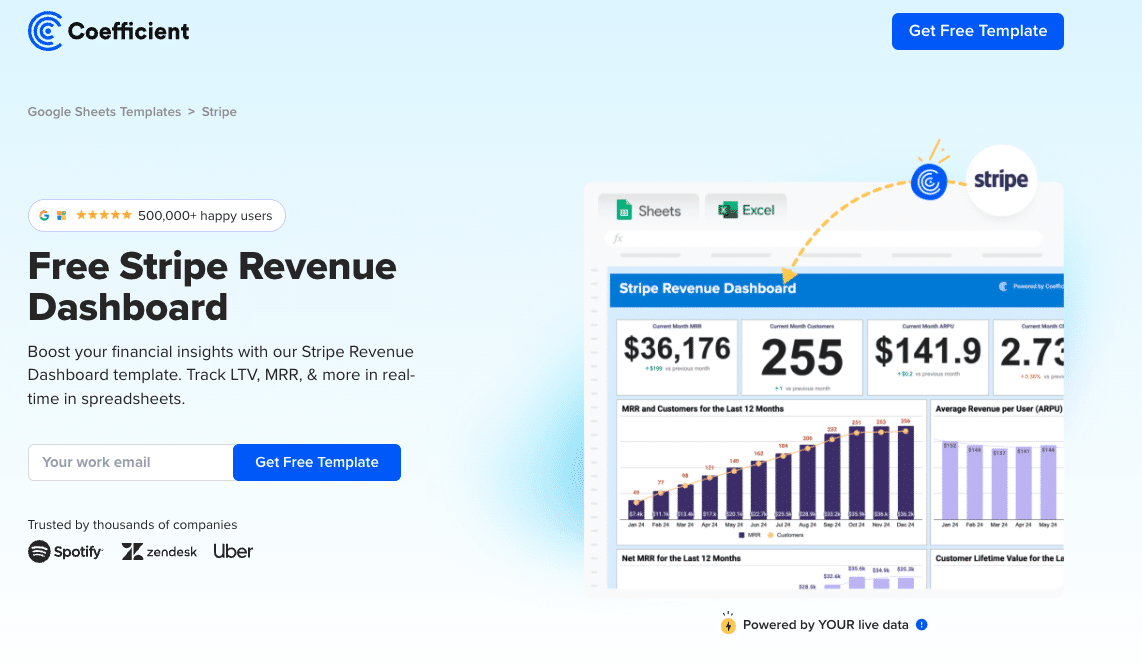Click the $36,176 current month MRR value
1142x665 pixels.
pyautogui.click(x=677, y=349)
